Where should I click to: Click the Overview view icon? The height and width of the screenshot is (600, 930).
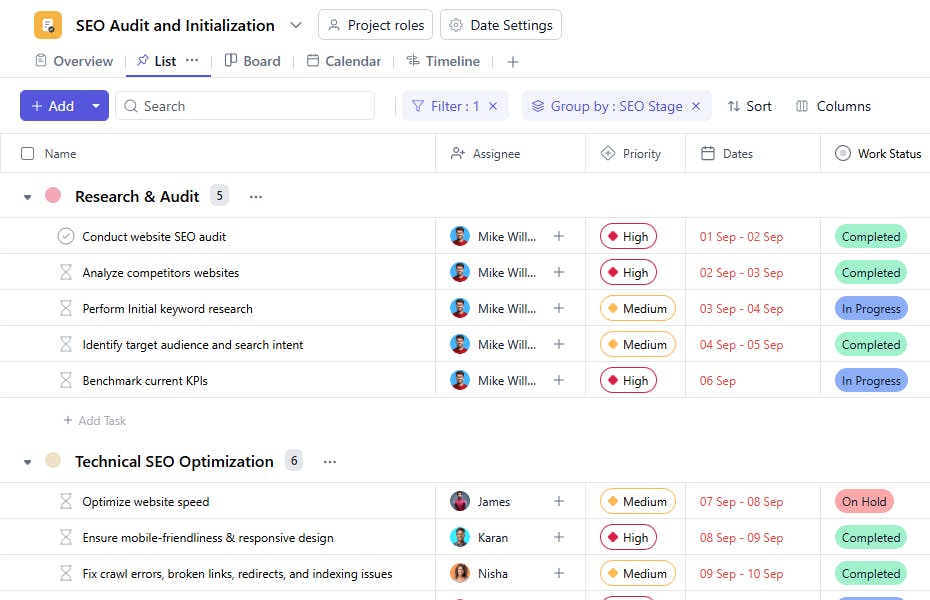tap(40, 61)
